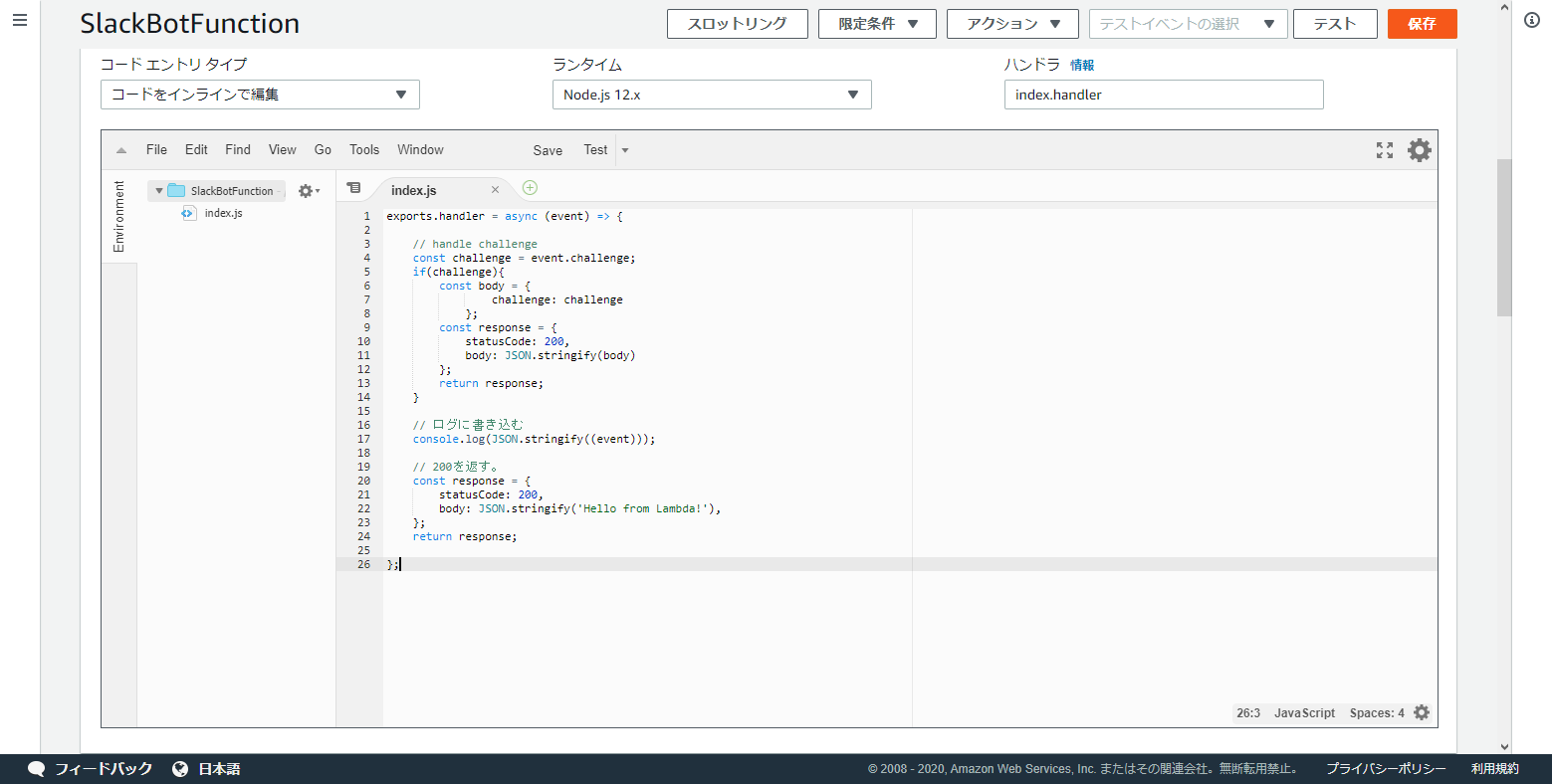Click the info circle icon at top right
Screen dimensions: 1552x784
1532,20
